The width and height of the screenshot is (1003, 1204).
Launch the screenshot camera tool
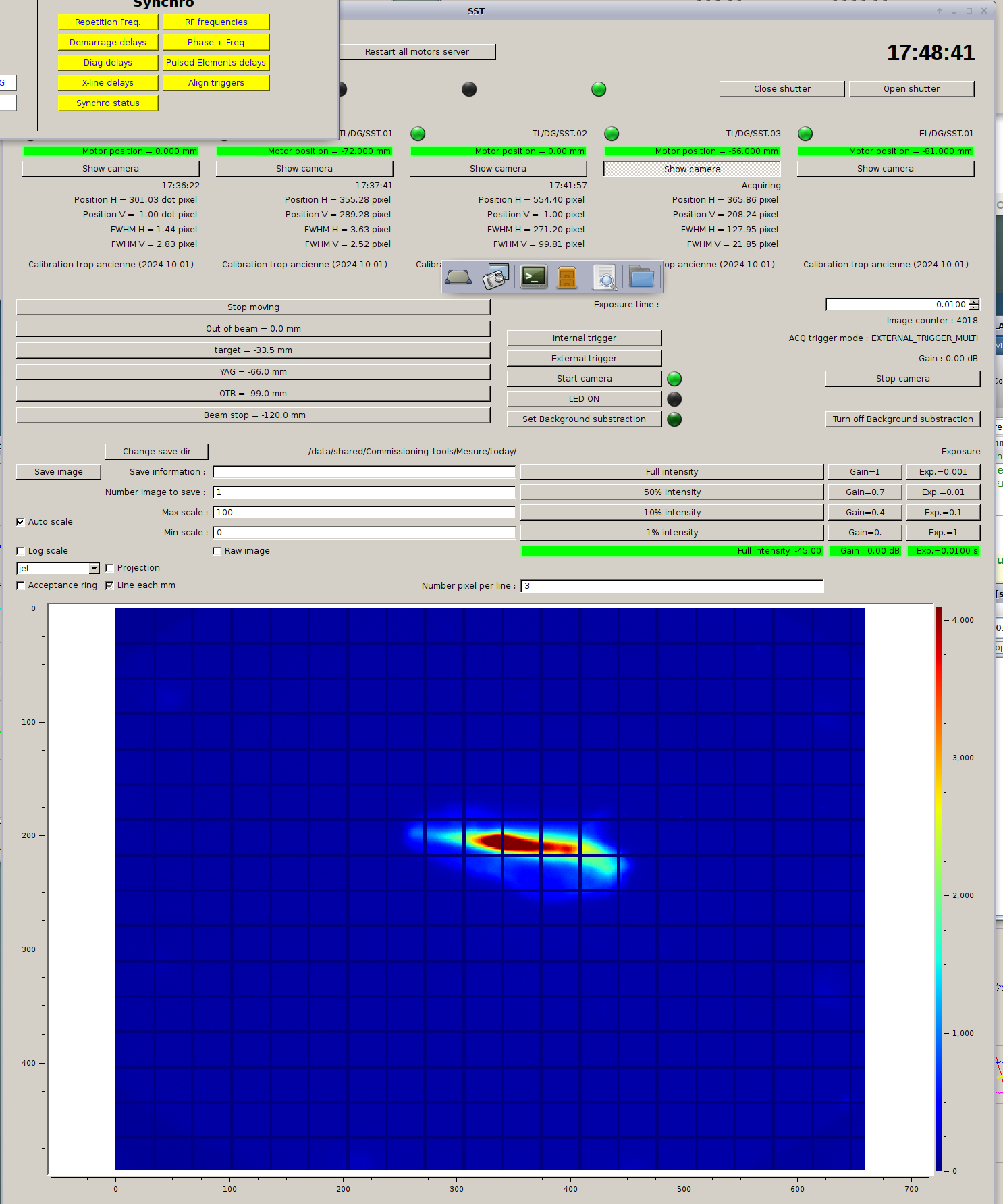pyautogui.click(x=495, y=278)
